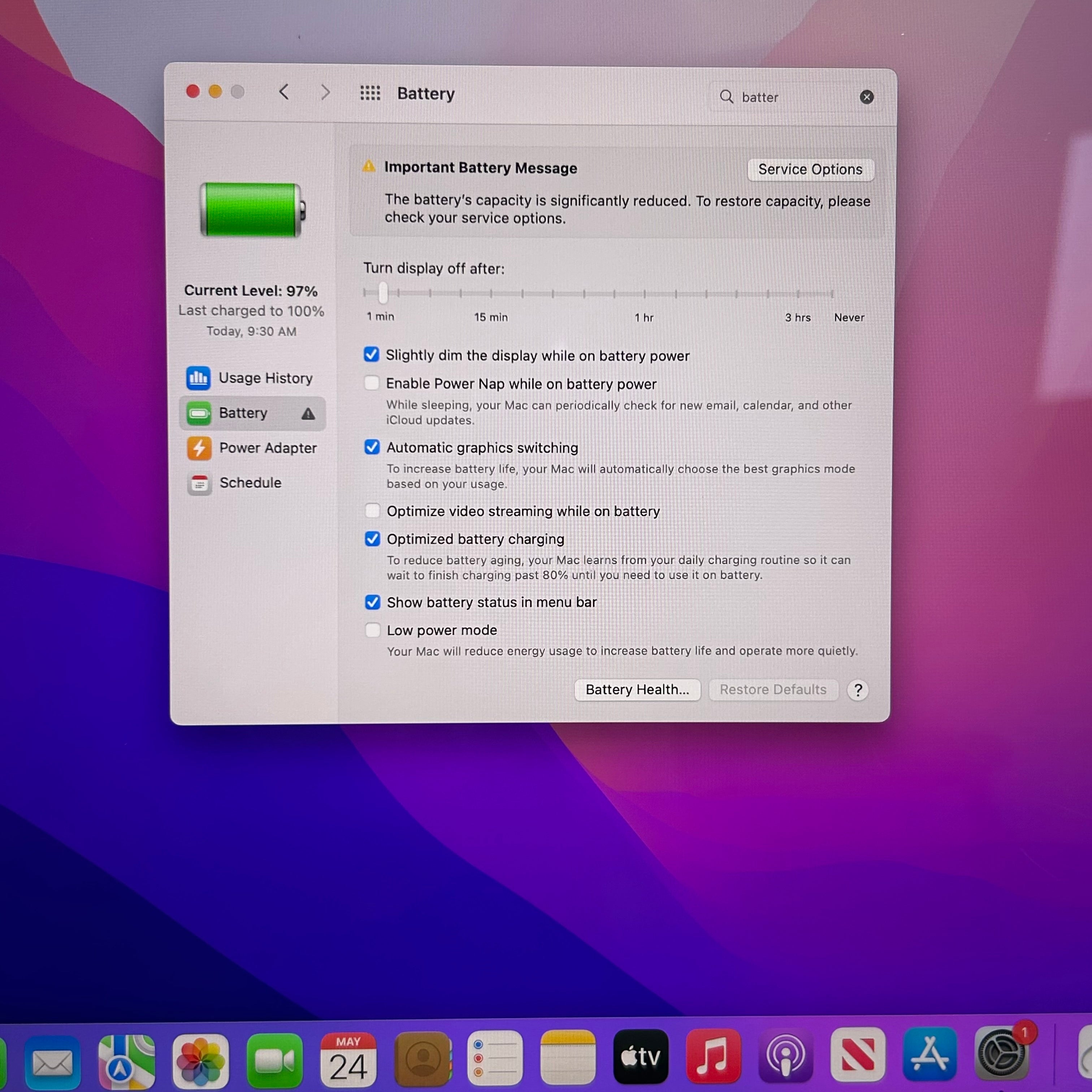Open FaceTime from the Dock
This screenshot has width=1092, height=1092.
[274, 1060]
